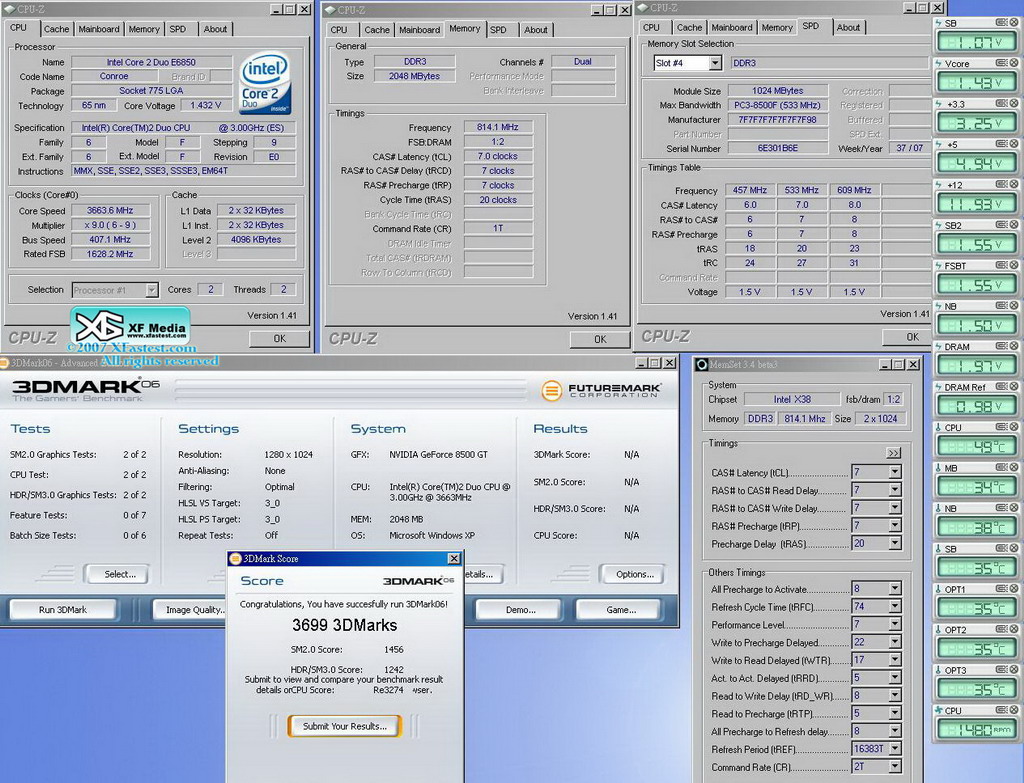Click the settings icon on +12 monitor

[x=1001, y=185]
